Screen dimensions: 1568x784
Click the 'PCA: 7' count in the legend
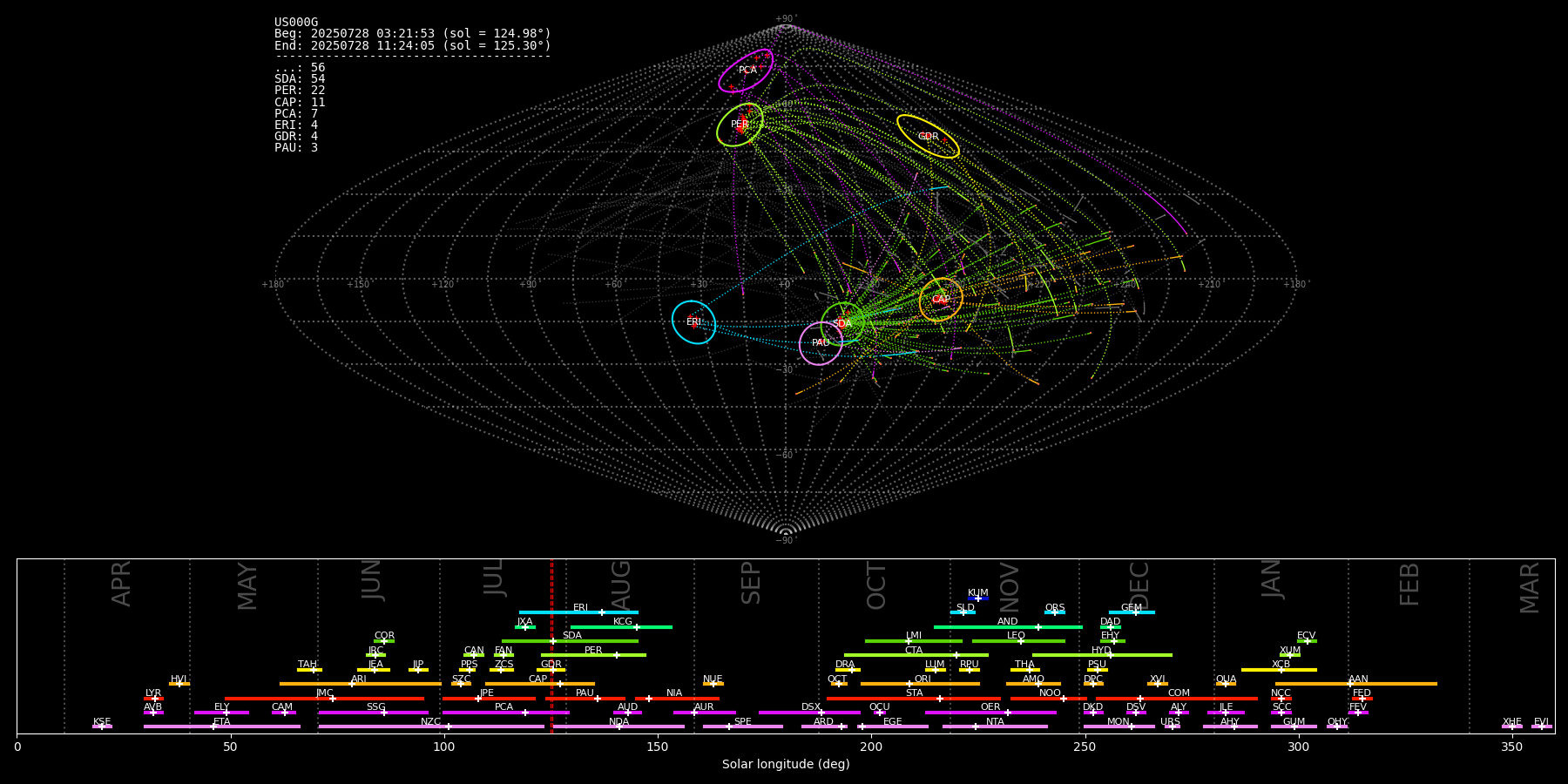296,113
